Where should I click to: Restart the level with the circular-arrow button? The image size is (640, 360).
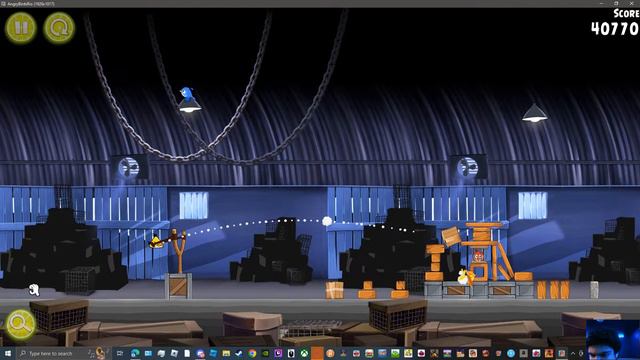pos(59,28)
